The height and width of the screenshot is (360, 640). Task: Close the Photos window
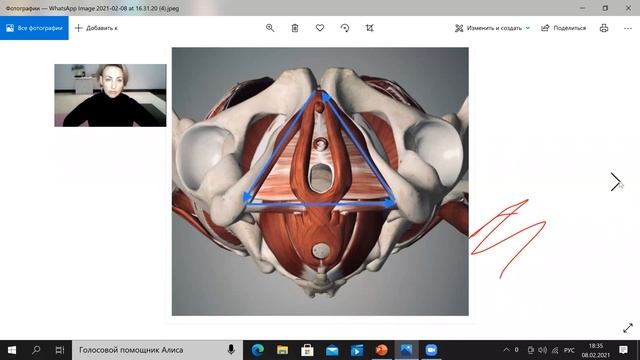628,8
